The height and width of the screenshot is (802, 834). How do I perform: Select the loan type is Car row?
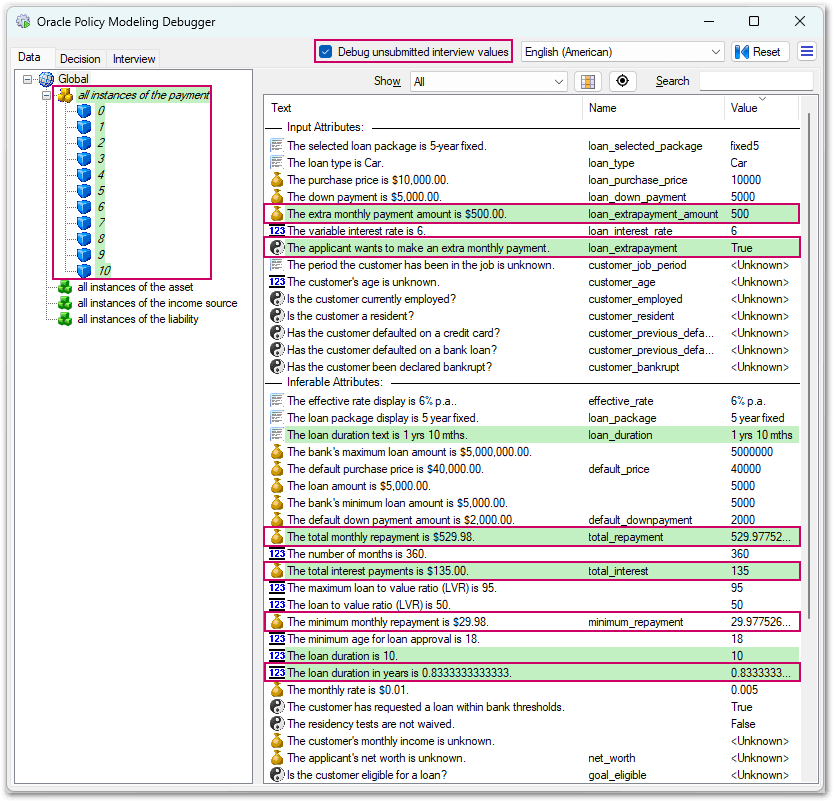532,163
